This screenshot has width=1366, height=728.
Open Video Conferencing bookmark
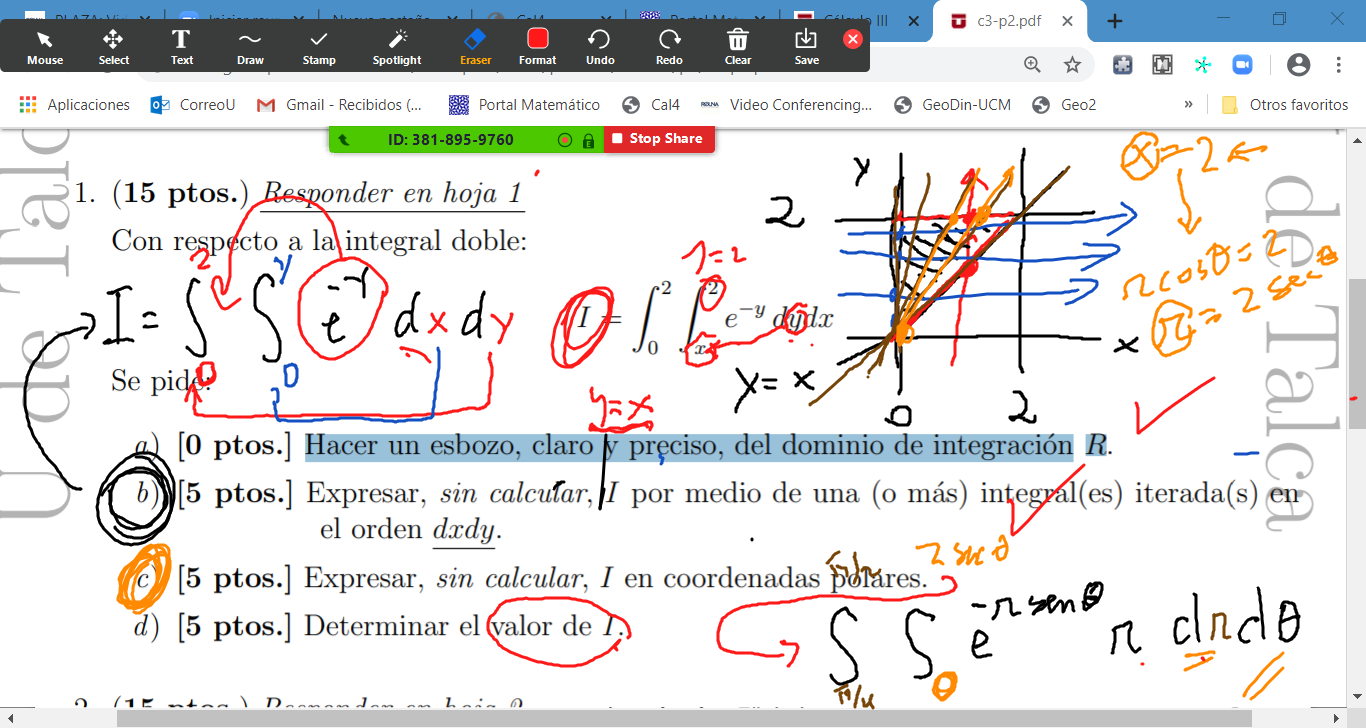786,105
